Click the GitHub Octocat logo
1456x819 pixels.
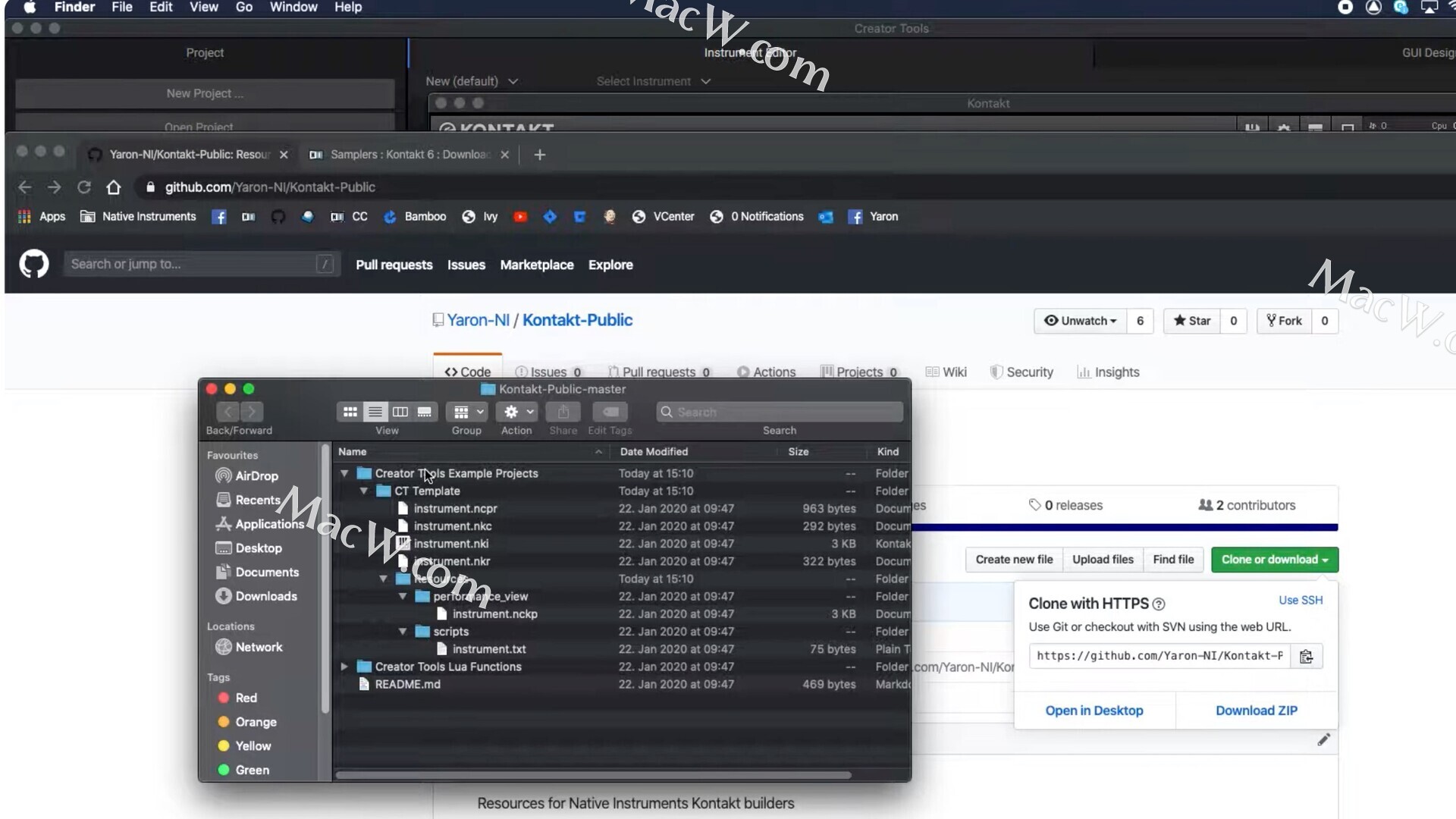pos(34,264)
